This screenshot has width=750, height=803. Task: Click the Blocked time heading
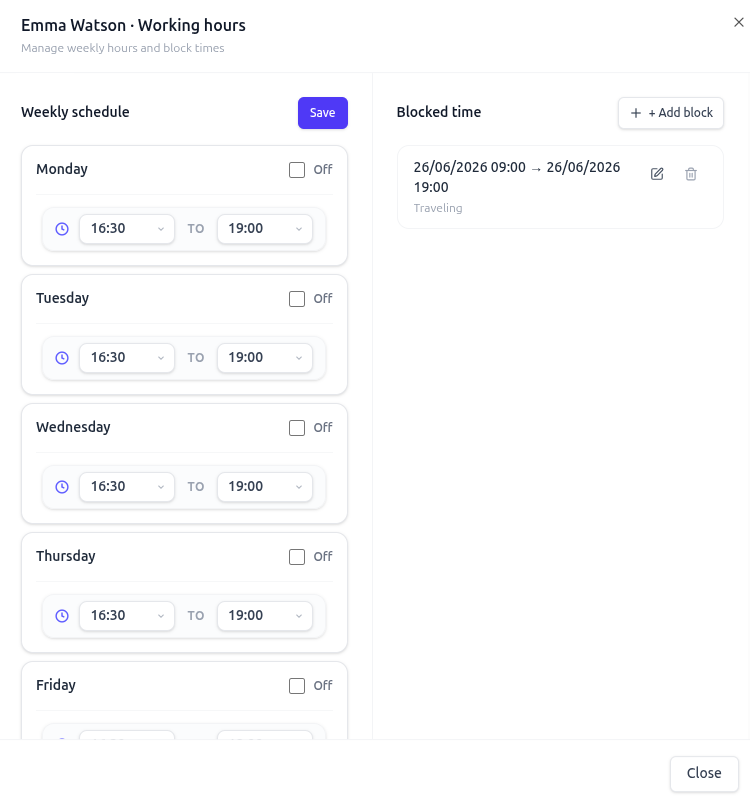coord(439,112)
